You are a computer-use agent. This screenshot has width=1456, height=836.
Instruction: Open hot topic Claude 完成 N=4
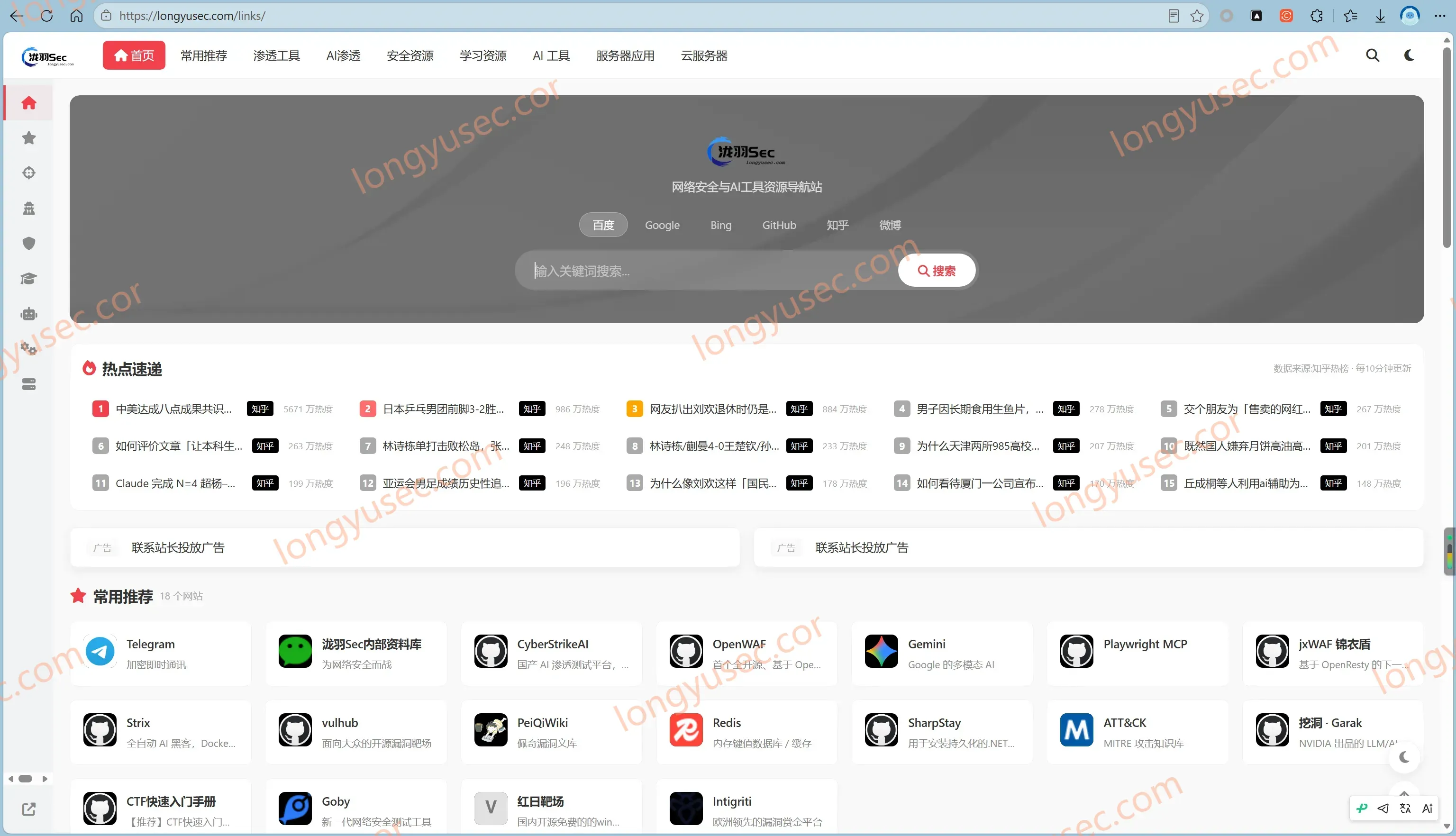(x=175, y=483)
